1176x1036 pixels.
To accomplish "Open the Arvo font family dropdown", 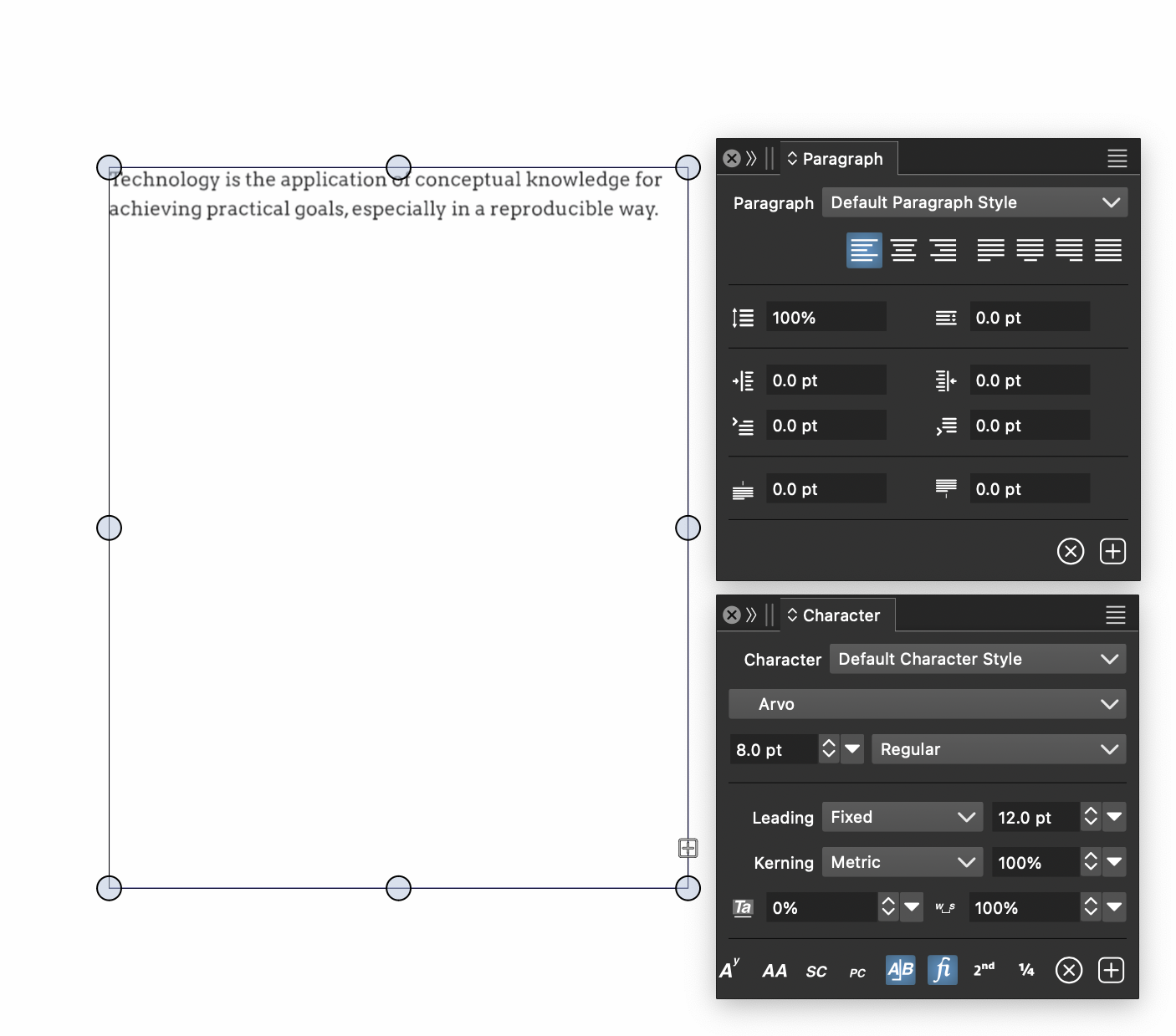I will coord(927,704).
